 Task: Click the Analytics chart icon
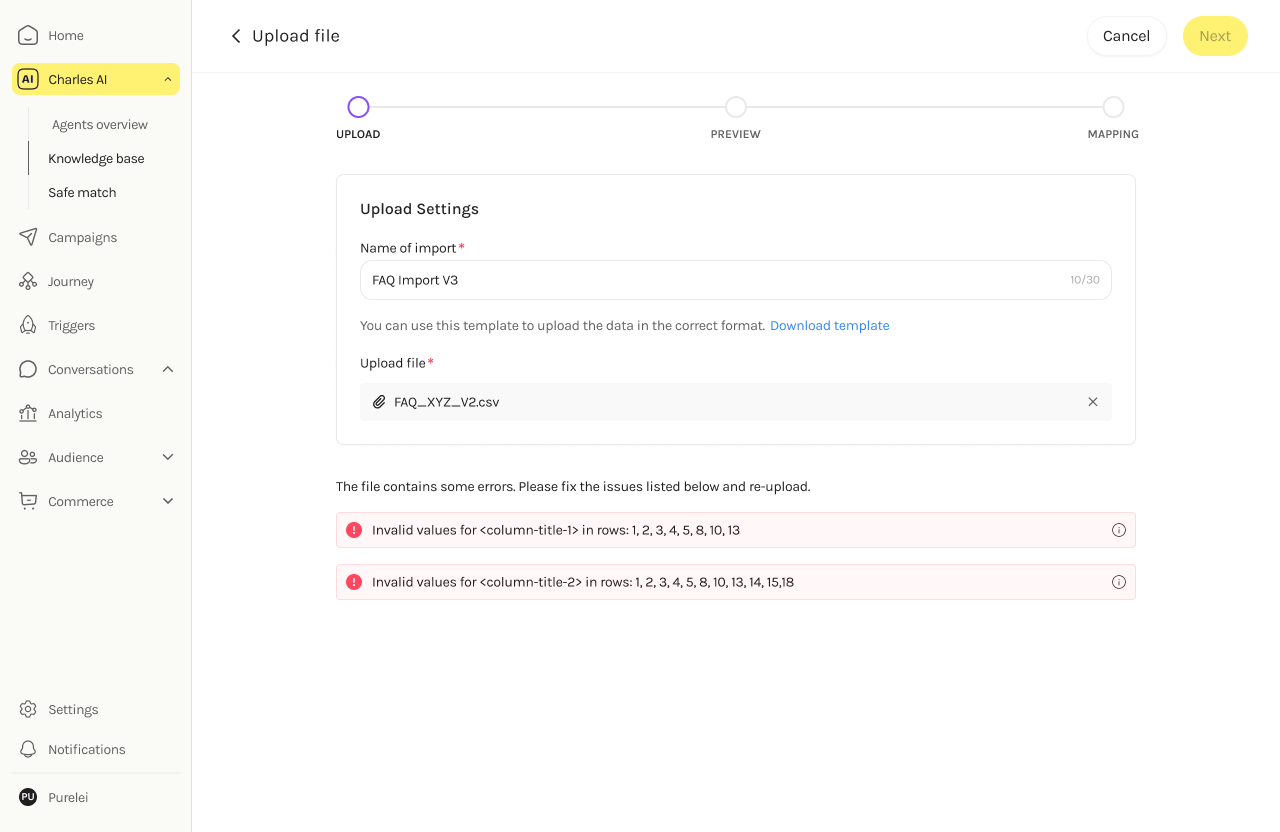pos(28,413)
